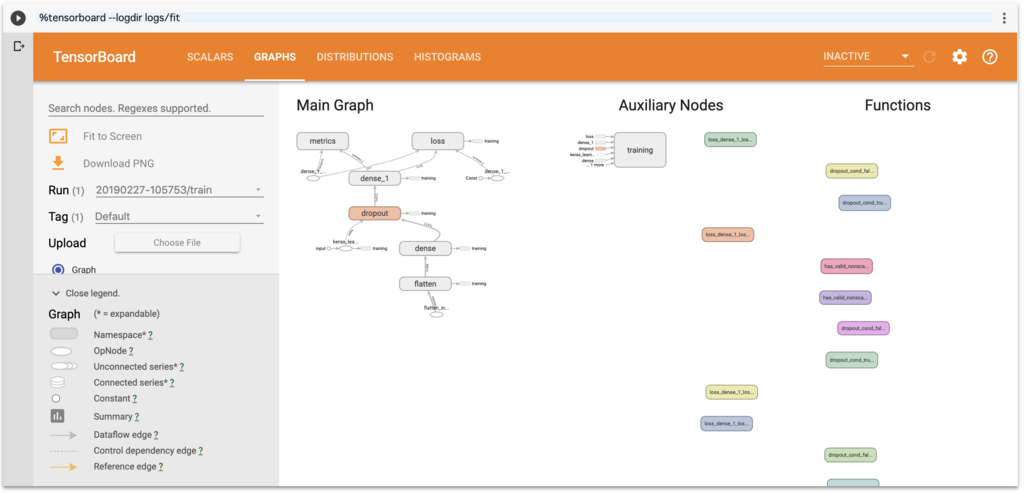Open the TensorBoard help icon
Screen dimensions: 1024x493
click(x=990, y=57)
